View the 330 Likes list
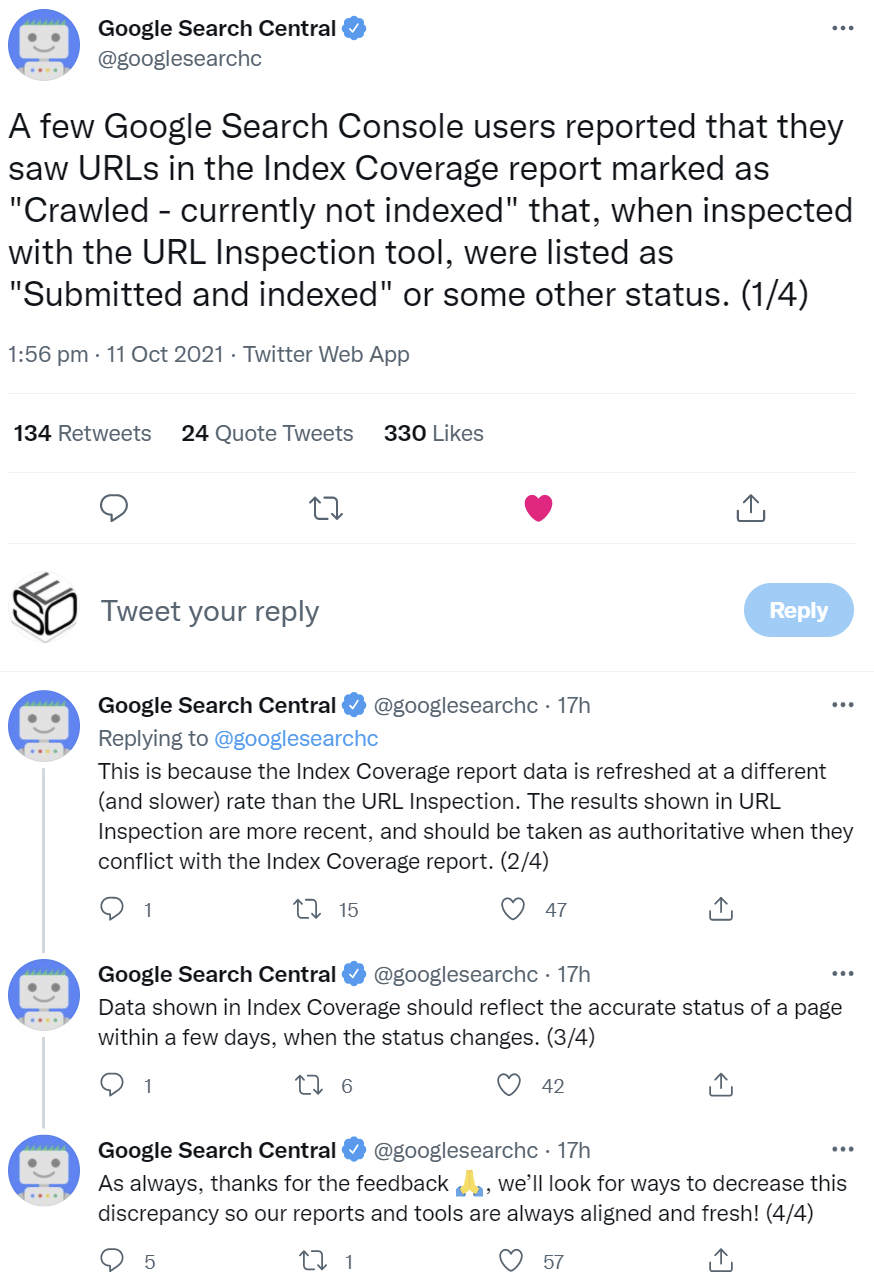 tap(433, 433)
